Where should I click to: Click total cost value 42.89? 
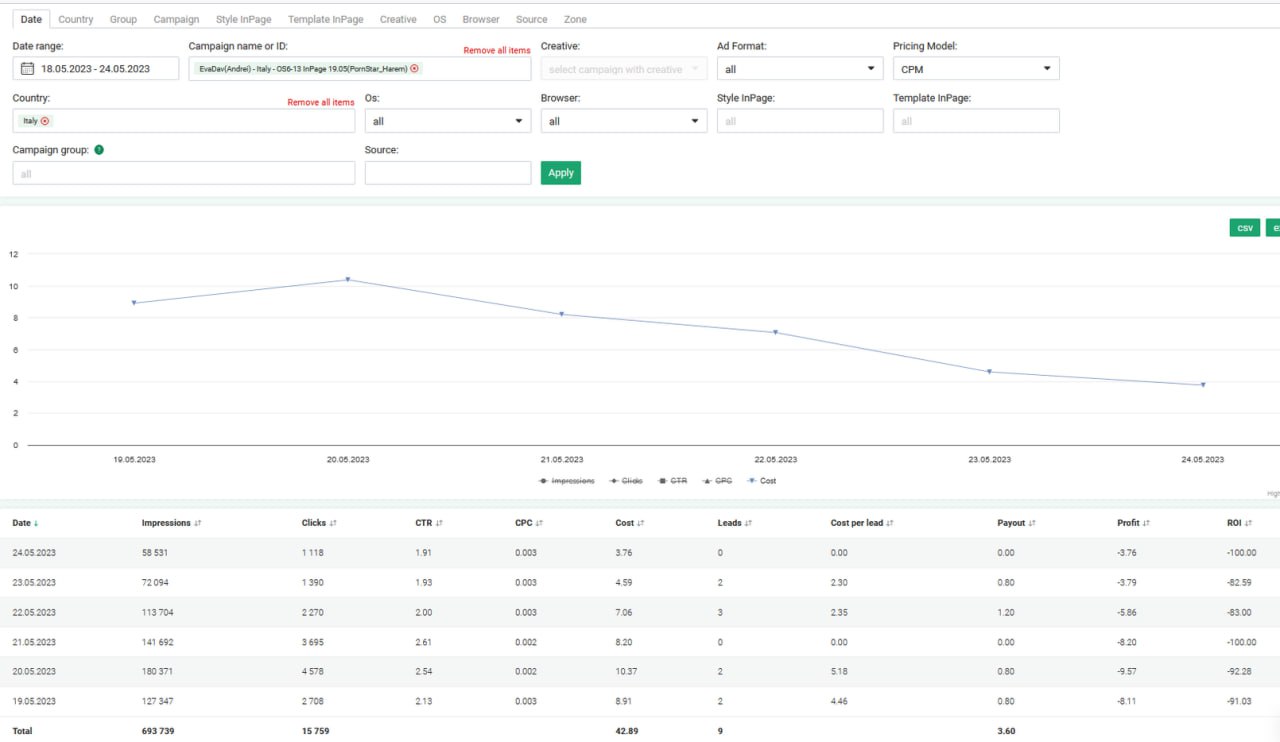[x=626, y=731]
